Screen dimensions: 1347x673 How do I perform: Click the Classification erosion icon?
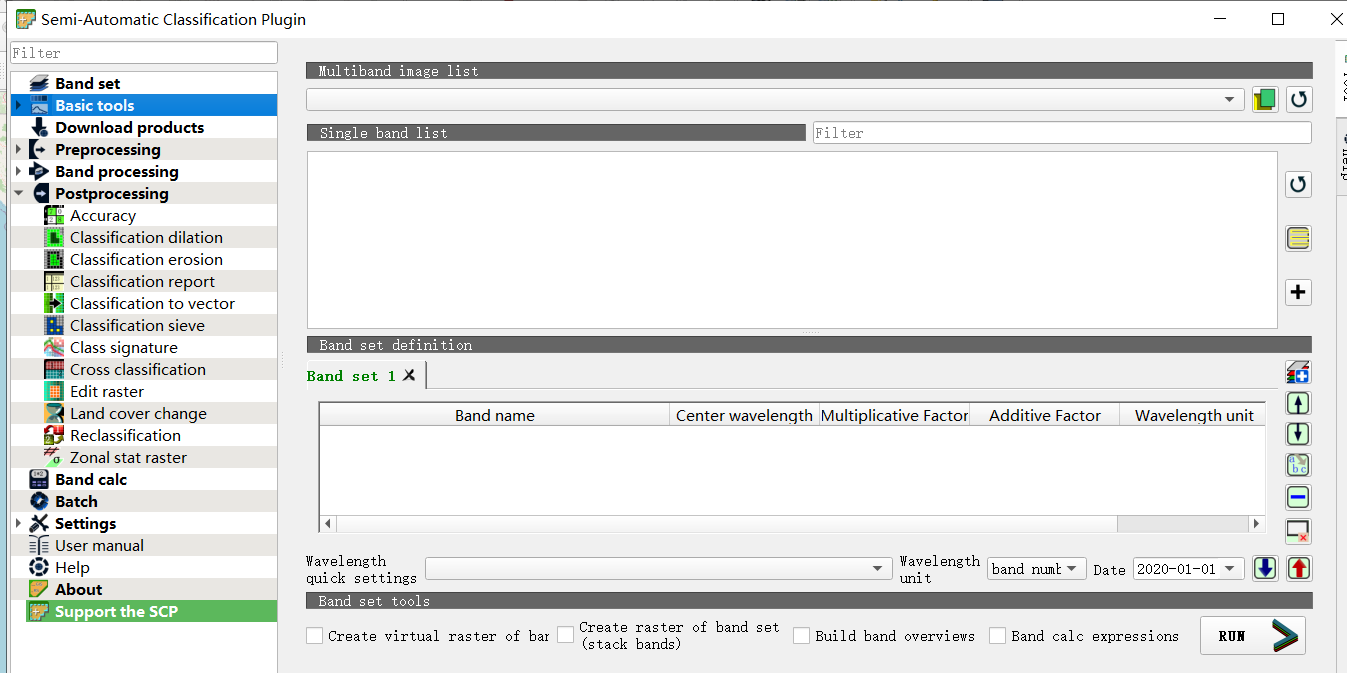(x=54, y=259)
